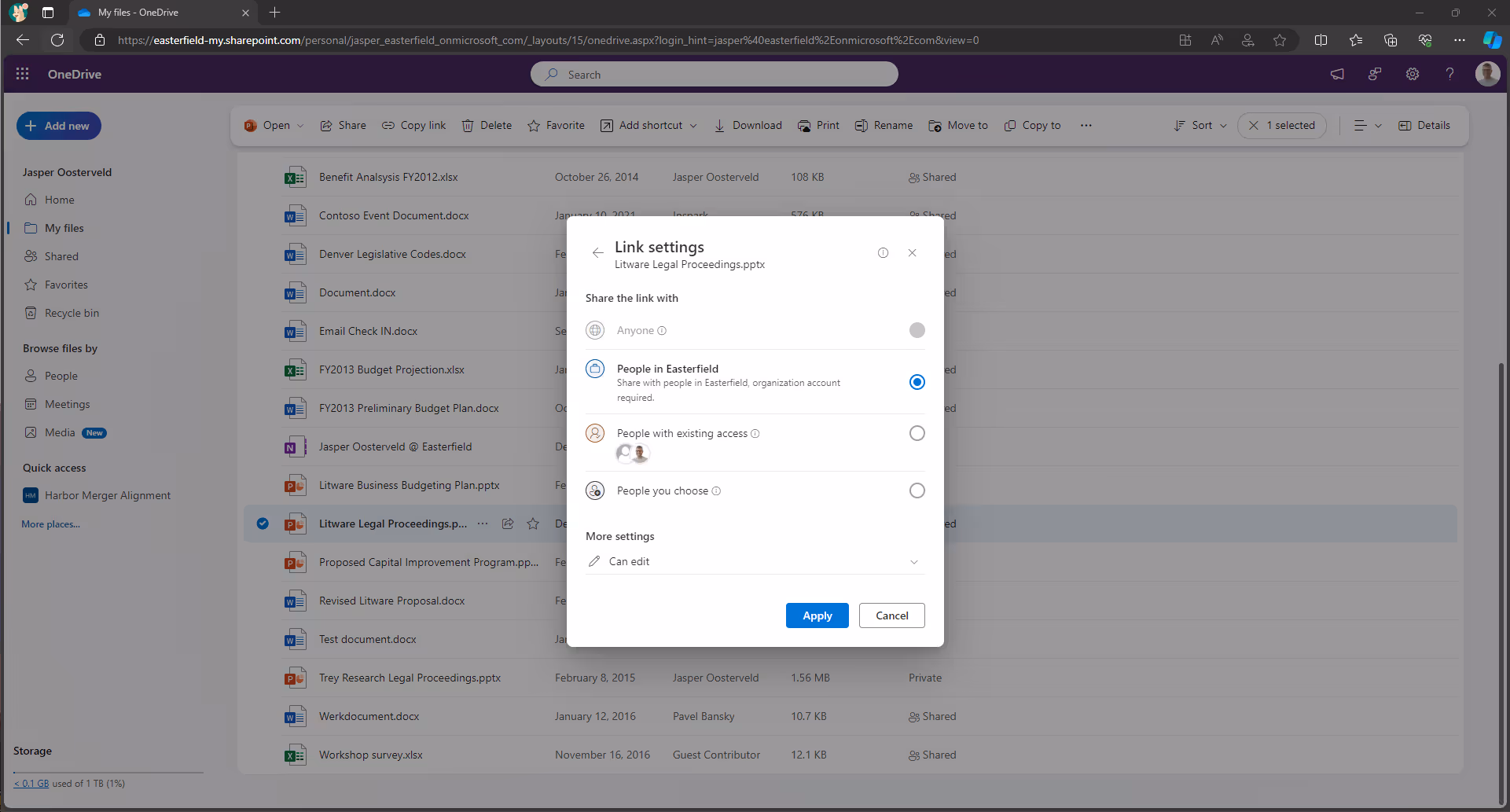Screen dimensions: 1510x812
Task: Click the storage used 0.1 GB link
Action: point(31,784)
